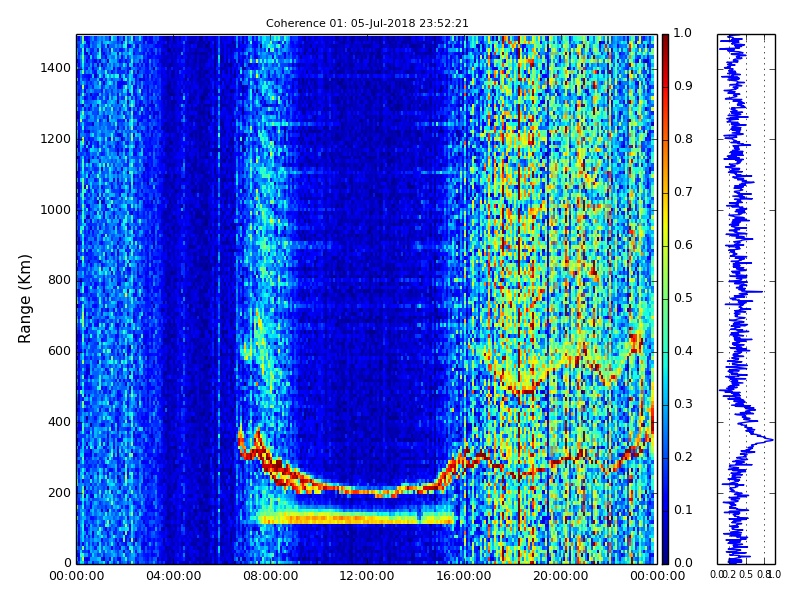The image size is (800, 600).
Task: Click the 400 range tick label
Action: click(59, 422)
